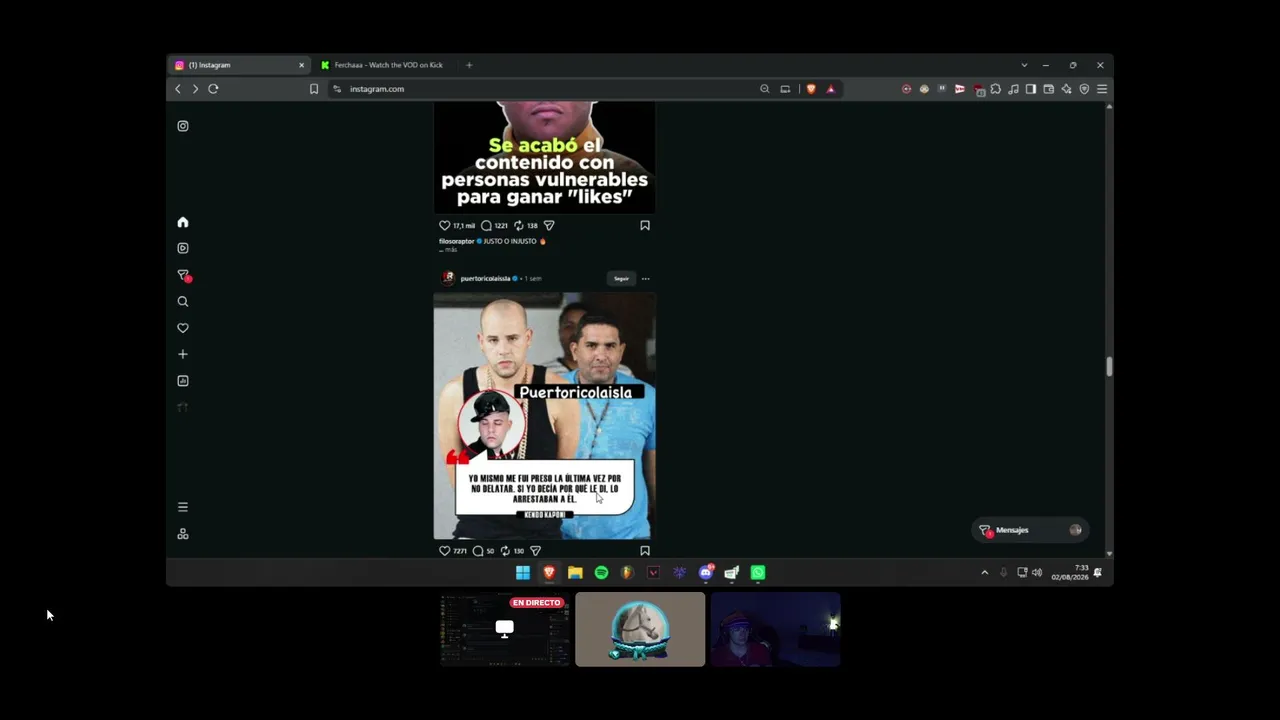This screenshot has height=720, width=1280.
Task: Open the browser extensions puzzle icon
Action: point(996,89)
